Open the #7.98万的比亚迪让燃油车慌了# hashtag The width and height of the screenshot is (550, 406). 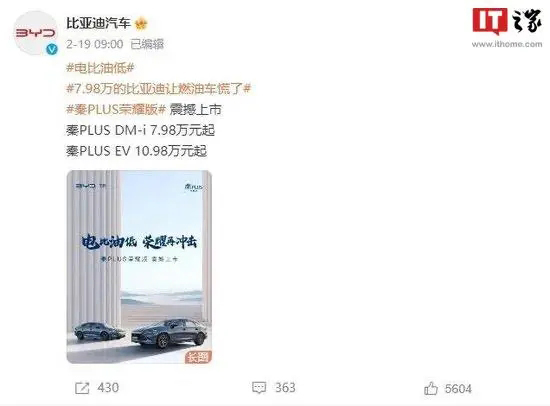tap(159, 88)
